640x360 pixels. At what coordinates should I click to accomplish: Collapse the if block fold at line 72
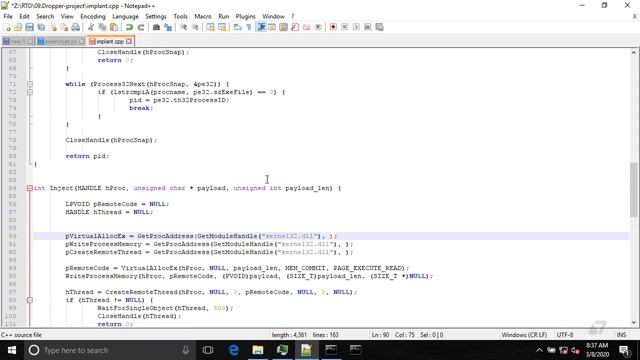point(30,92)
